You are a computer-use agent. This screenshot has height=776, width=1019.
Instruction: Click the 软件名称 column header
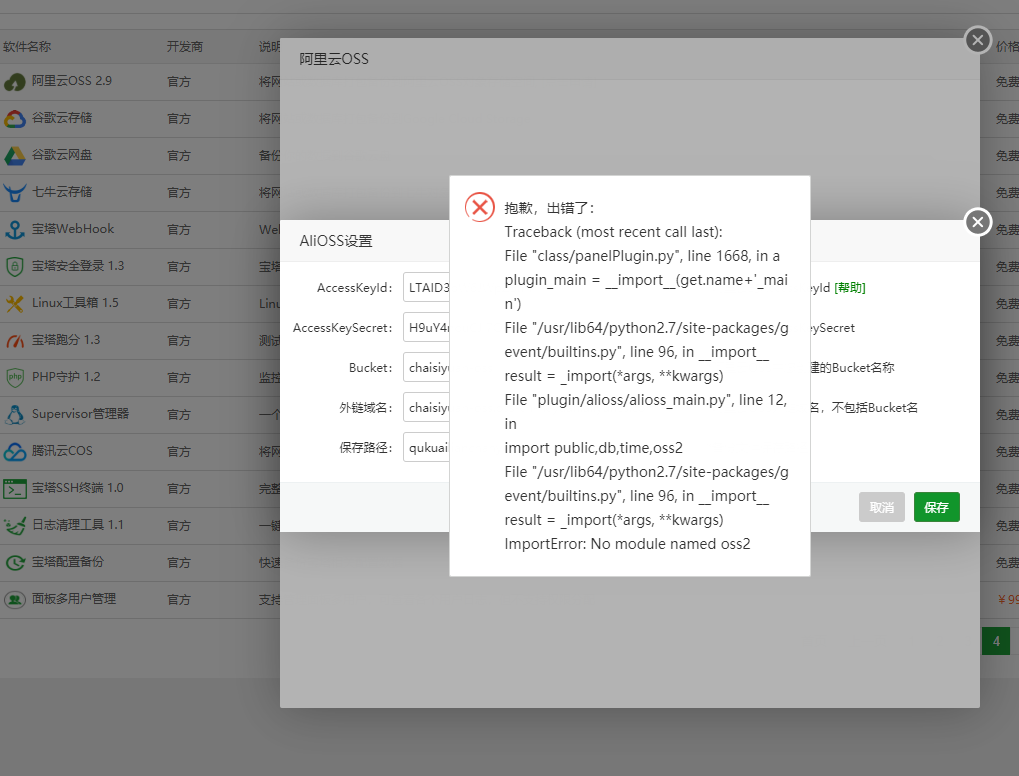point(27,47)
